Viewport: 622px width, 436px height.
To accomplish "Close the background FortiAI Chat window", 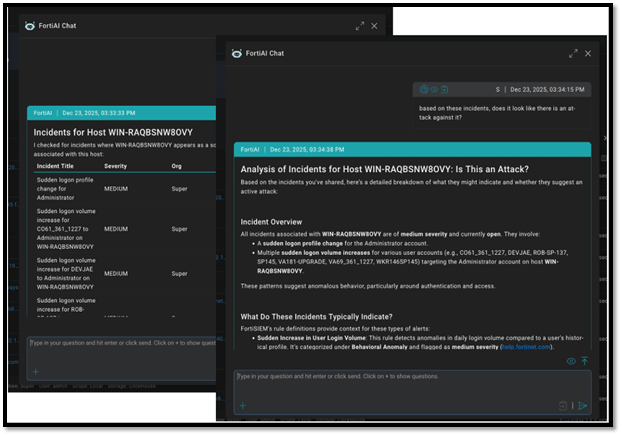I will (374, 26).
